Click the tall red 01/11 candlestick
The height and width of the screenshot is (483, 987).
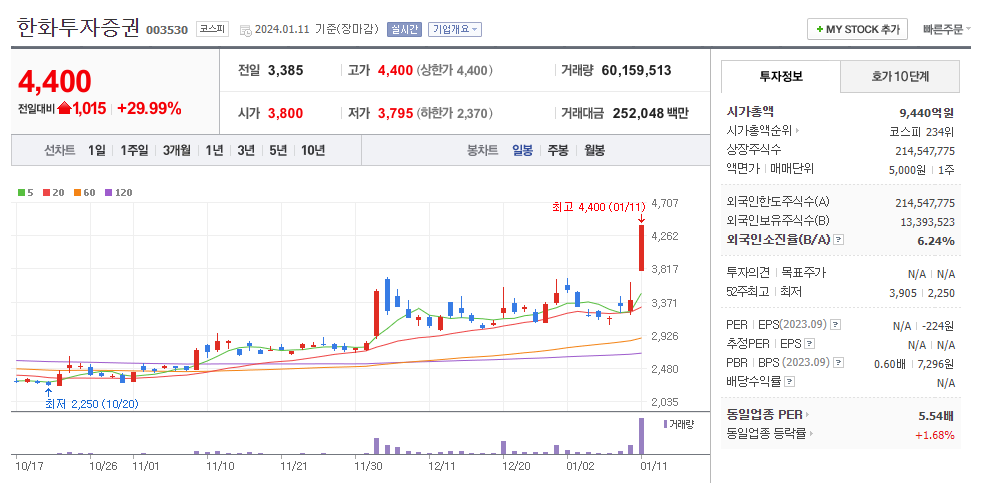tap(641, 248)
